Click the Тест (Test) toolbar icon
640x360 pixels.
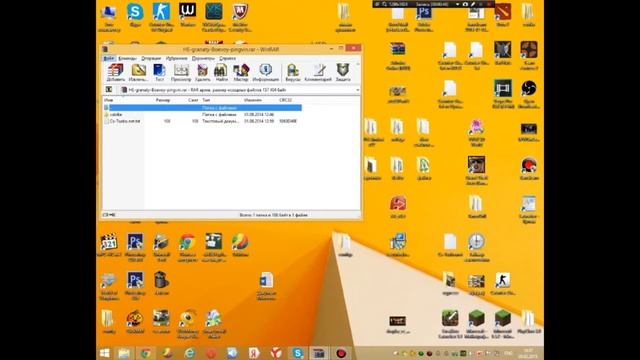coord(160,73)
